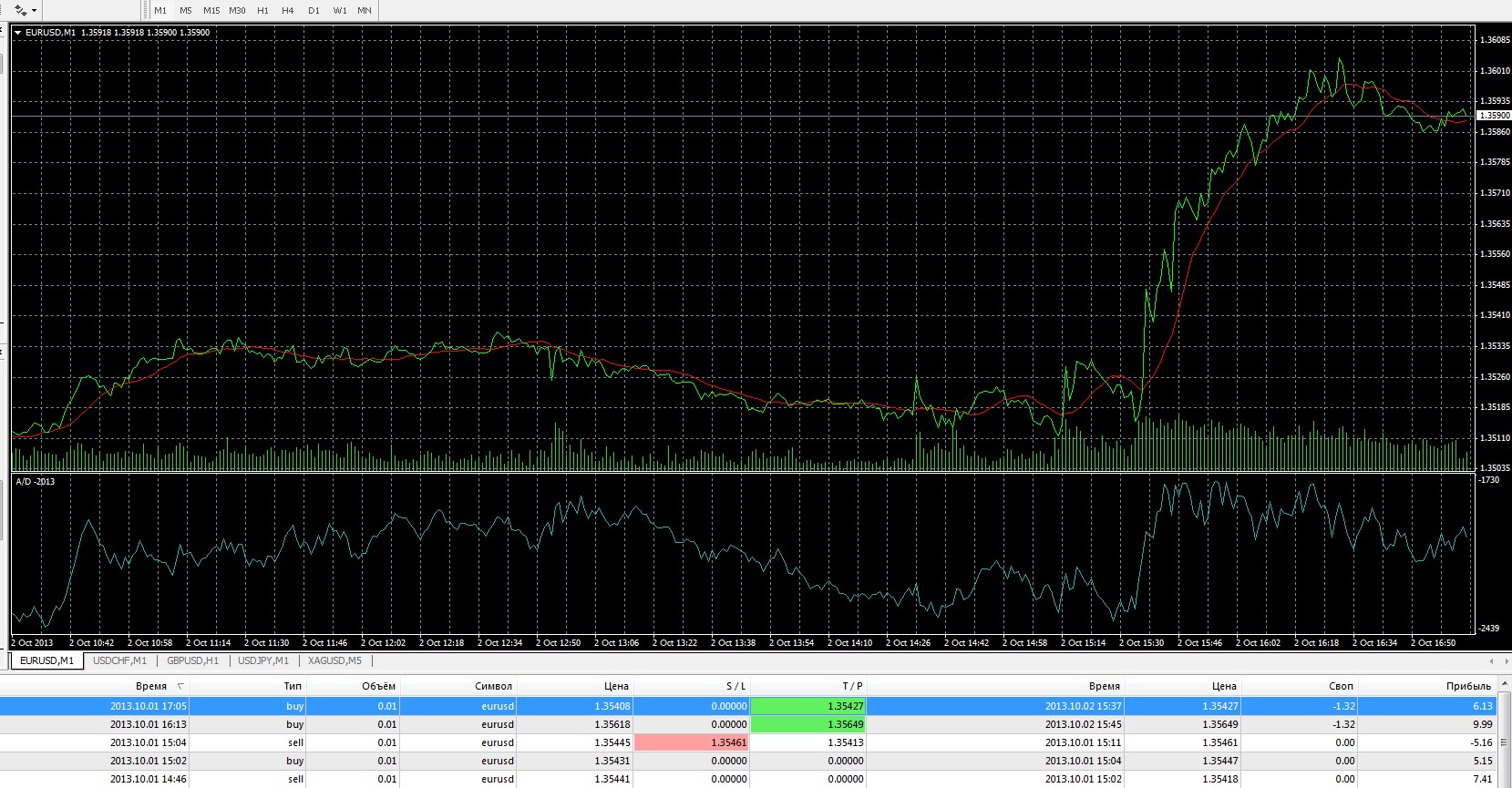Click the green T/P cell 1.35427

click(x=807, y=706)
